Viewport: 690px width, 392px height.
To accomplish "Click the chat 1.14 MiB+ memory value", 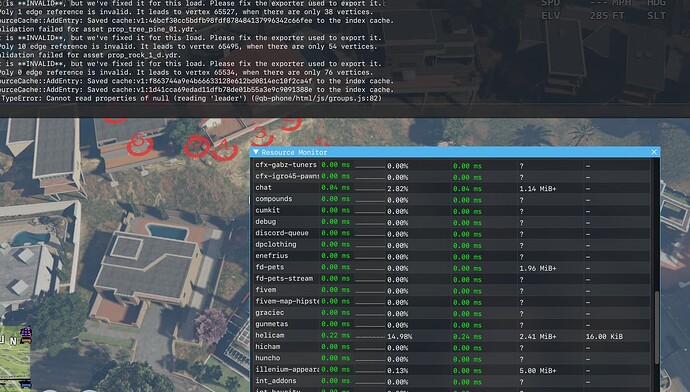I will pyautogui.click(x=537, y=189).
